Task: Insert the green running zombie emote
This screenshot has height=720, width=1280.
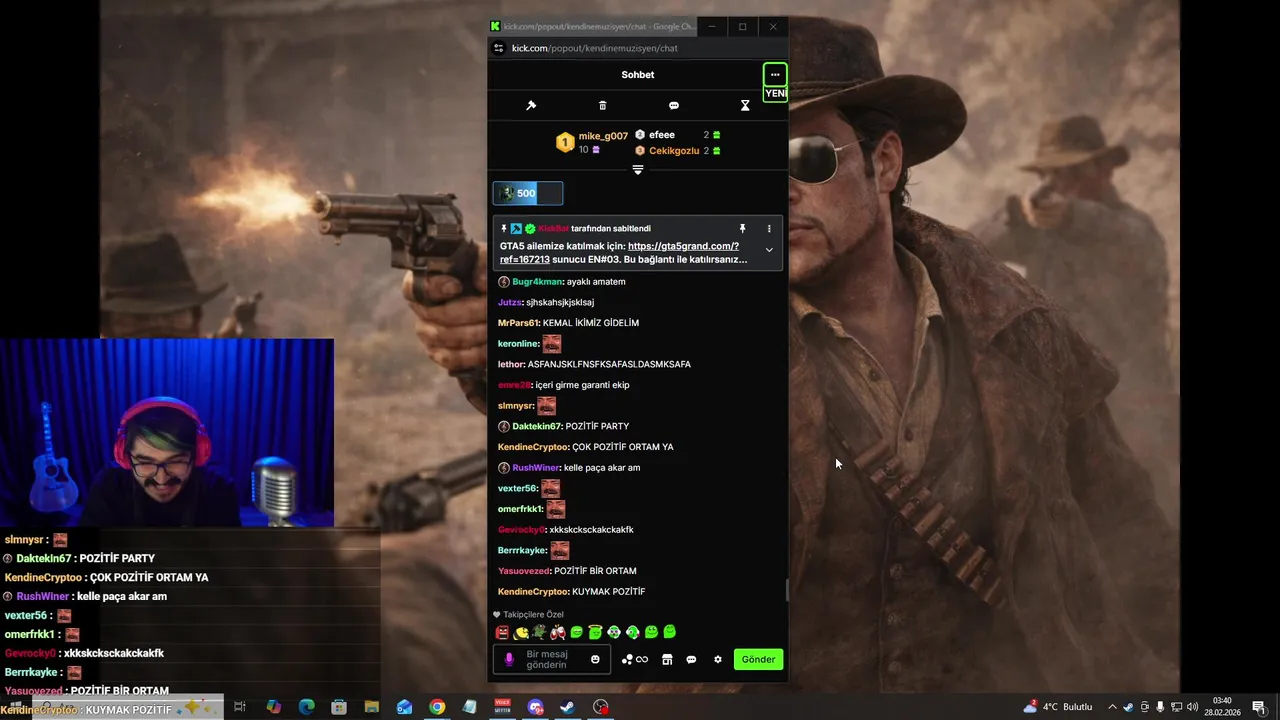Action: pyautogui.click(x=539, y=632)
